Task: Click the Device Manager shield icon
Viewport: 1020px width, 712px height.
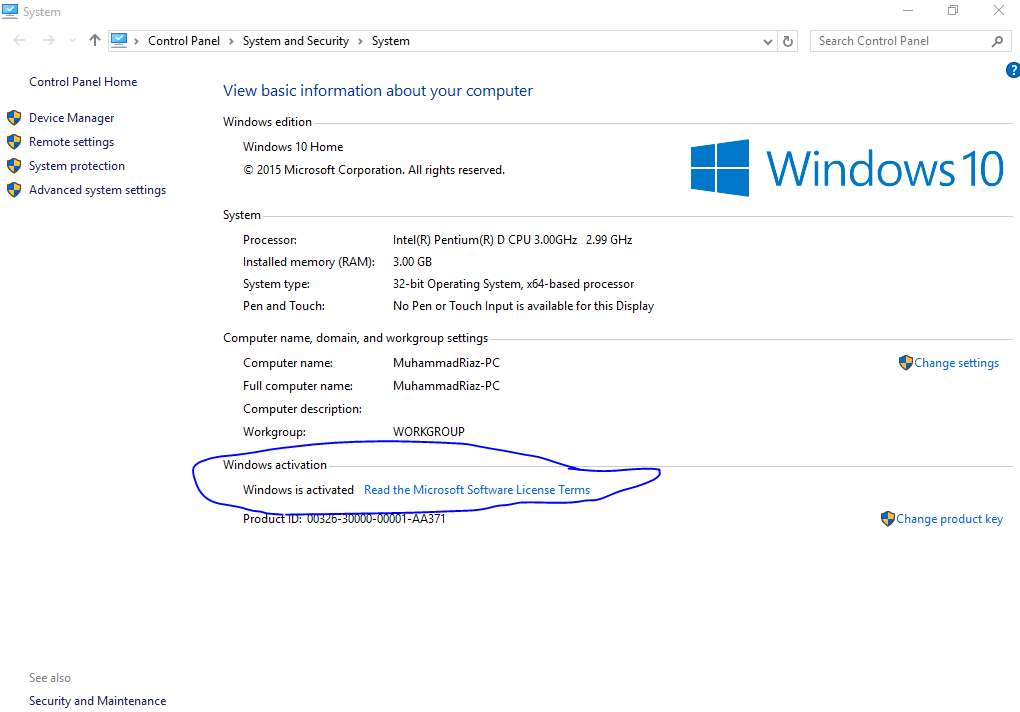Action: click(14, 118)
